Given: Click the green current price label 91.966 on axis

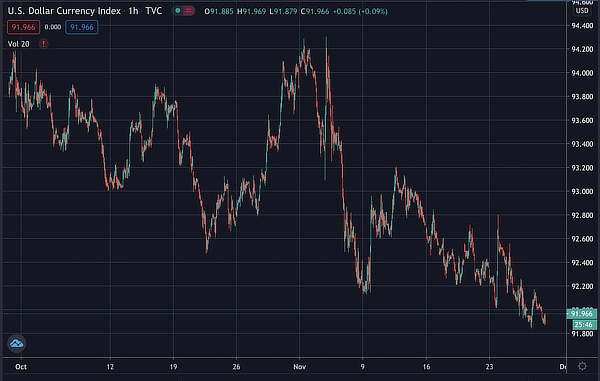Looking at the screenshot, I should [582, 314].
